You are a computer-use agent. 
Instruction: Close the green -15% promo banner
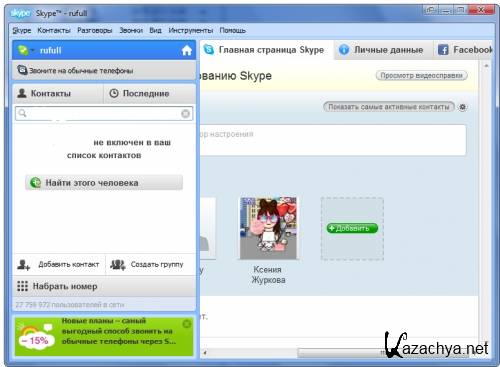[x=187, y=323]
